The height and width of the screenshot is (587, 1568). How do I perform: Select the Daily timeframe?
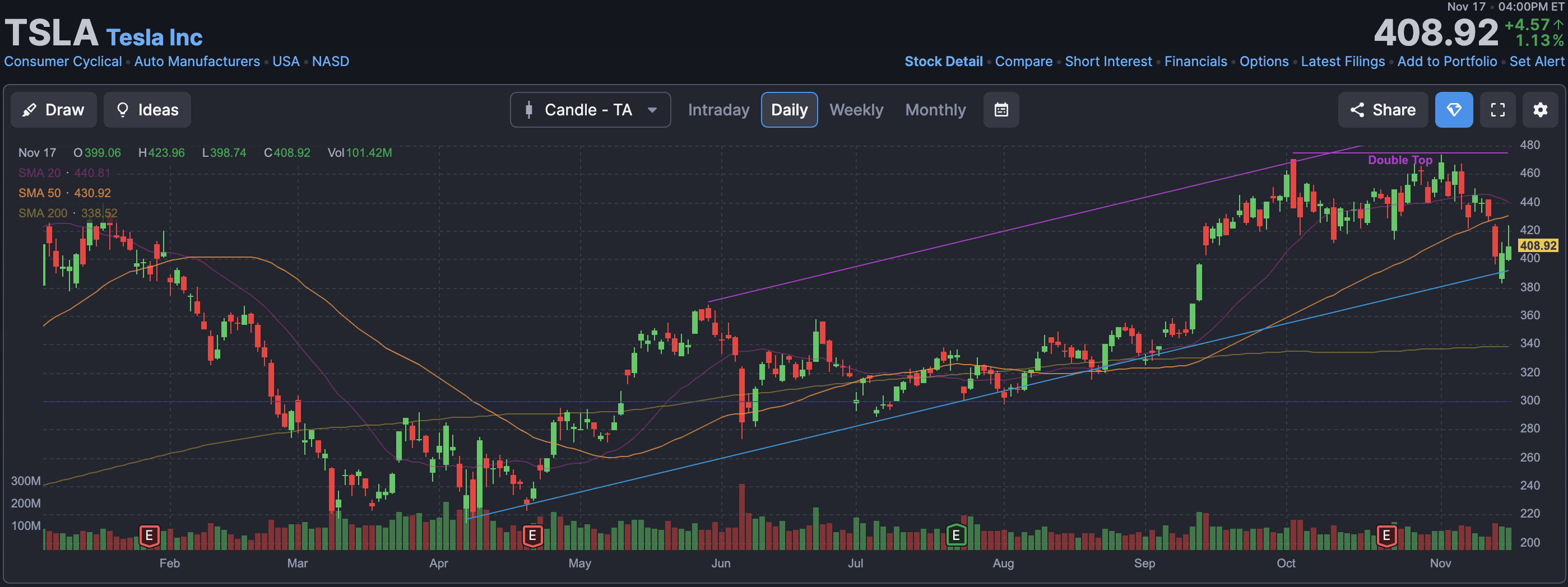(790, 110)
